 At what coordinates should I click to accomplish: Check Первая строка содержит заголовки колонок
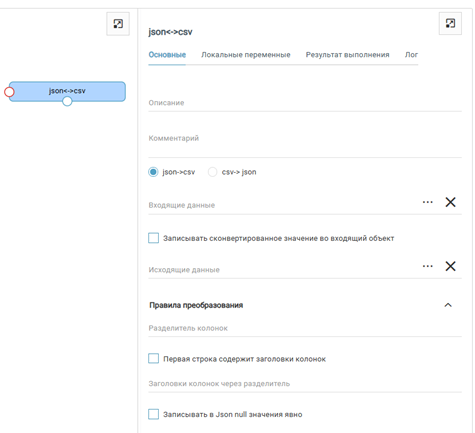click(153, 359)
